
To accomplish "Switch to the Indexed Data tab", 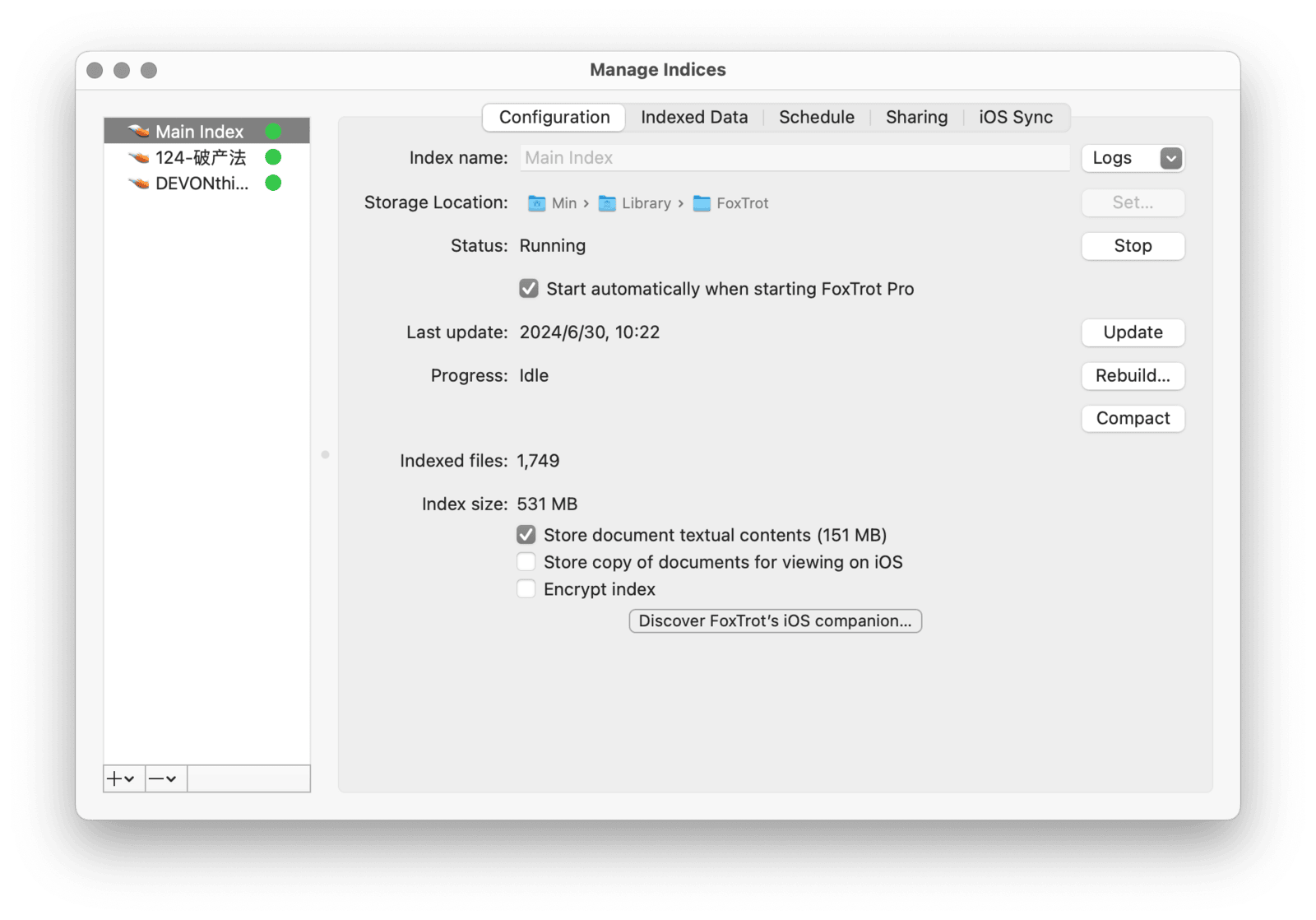I will [694, 117].
